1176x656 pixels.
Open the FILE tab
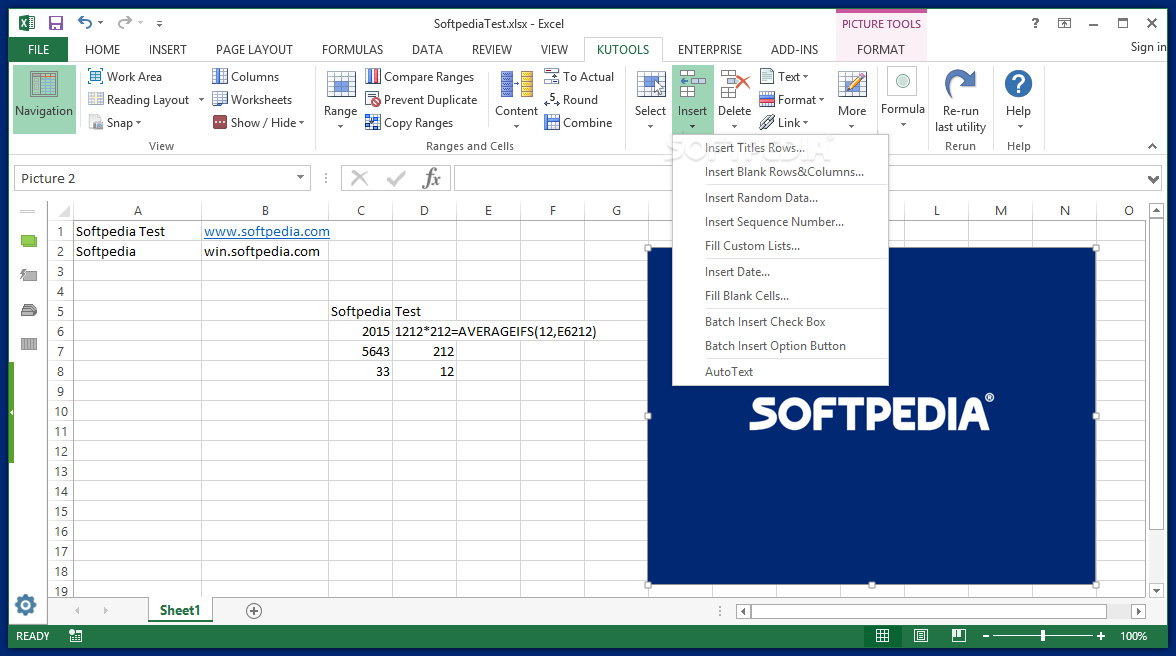(x=38, y=49)
